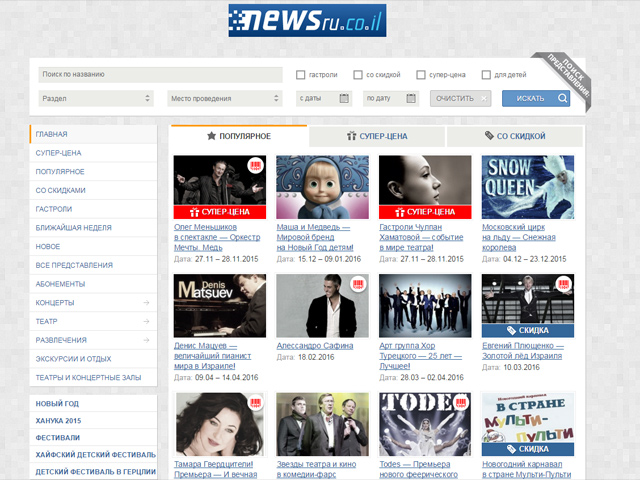The width and height of the screenshot is (640, 480).
Task: Open the Snow Queen thumbnail
Action: (528, 187)
